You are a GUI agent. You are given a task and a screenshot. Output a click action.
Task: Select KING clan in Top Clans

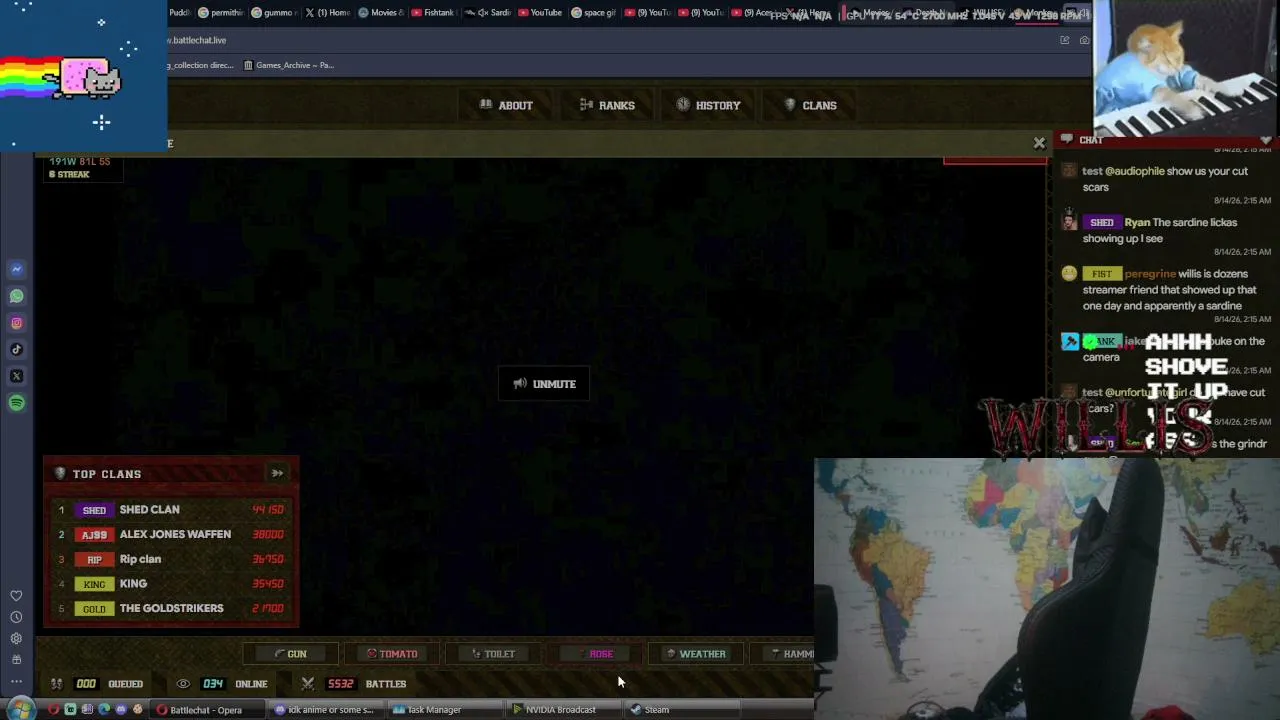tap(171, 584)
